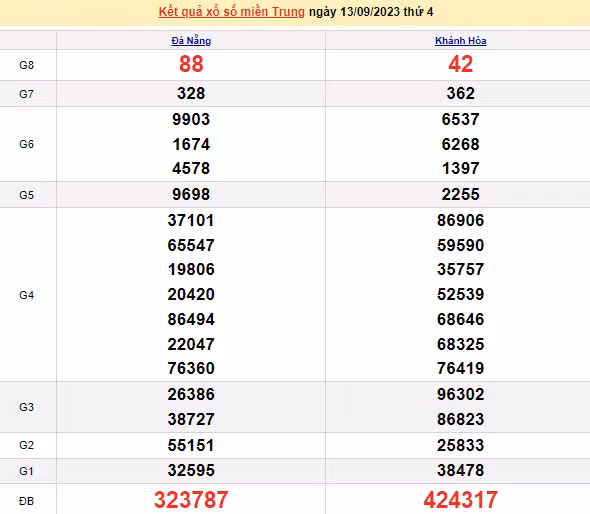
Task: Select the ĐB row label
Action: click(26, 501)
